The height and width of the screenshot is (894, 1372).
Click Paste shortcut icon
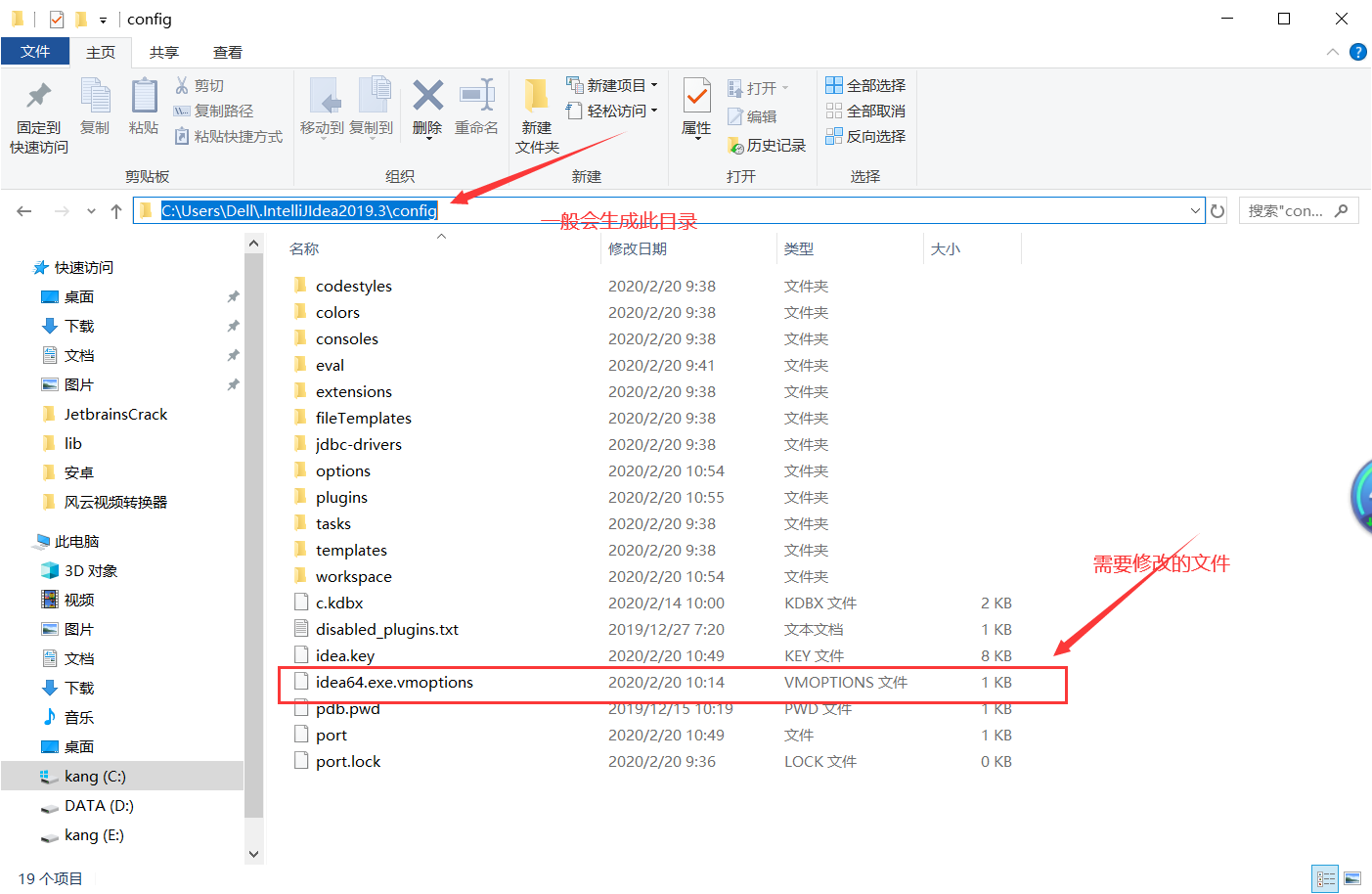tap(182, 136)
